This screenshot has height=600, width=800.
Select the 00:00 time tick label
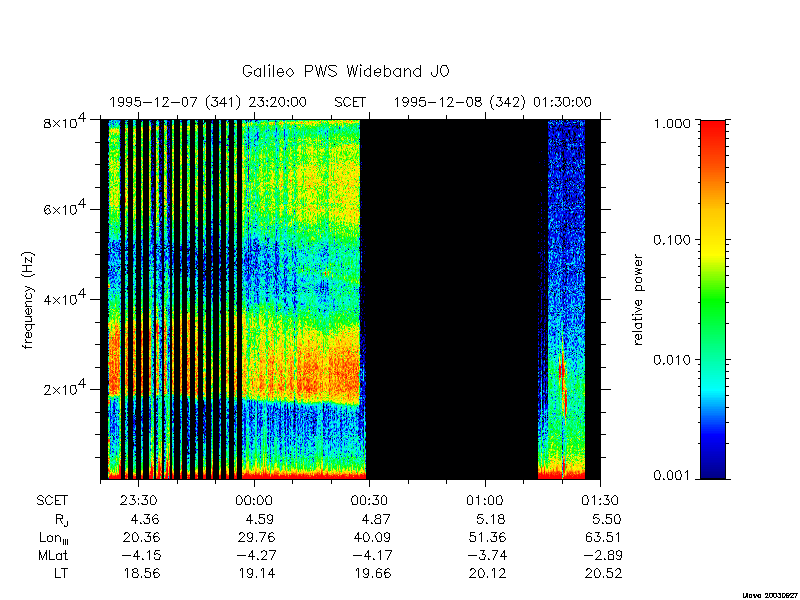254,501
